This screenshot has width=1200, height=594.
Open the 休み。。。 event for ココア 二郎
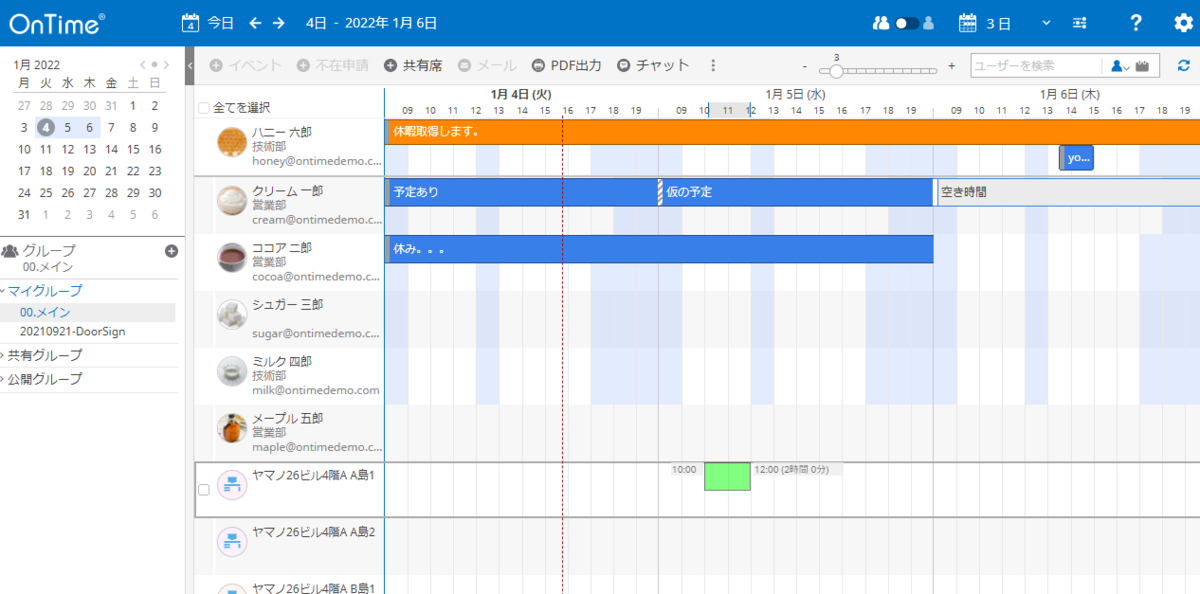point(659,249)
